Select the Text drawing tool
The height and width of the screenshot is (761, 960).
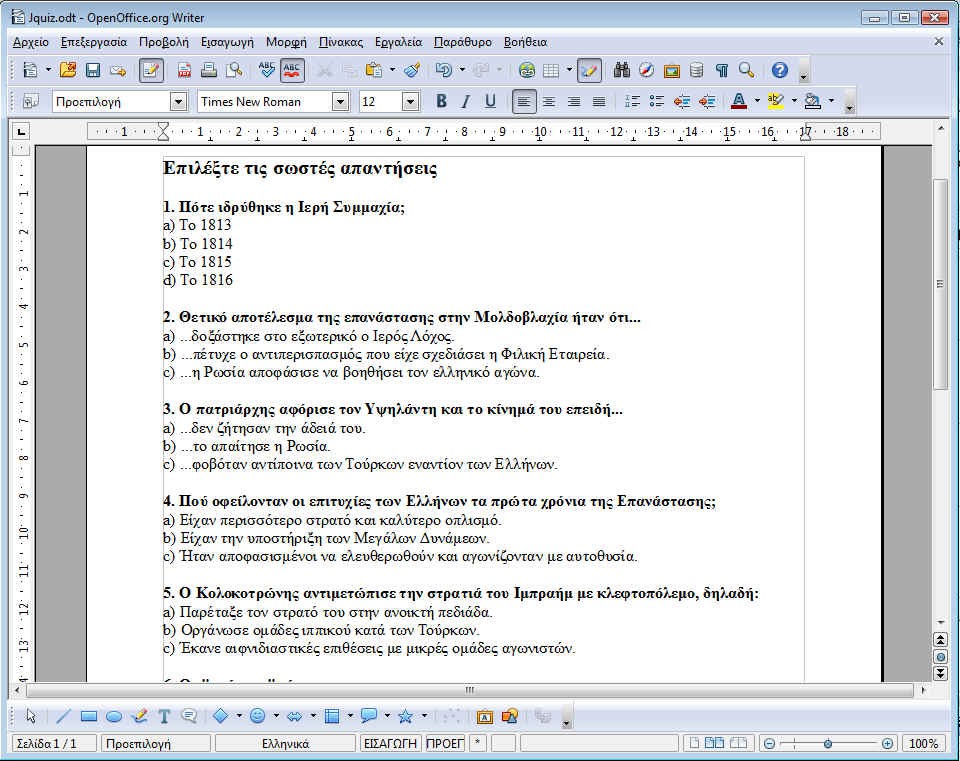coord(164,716)
